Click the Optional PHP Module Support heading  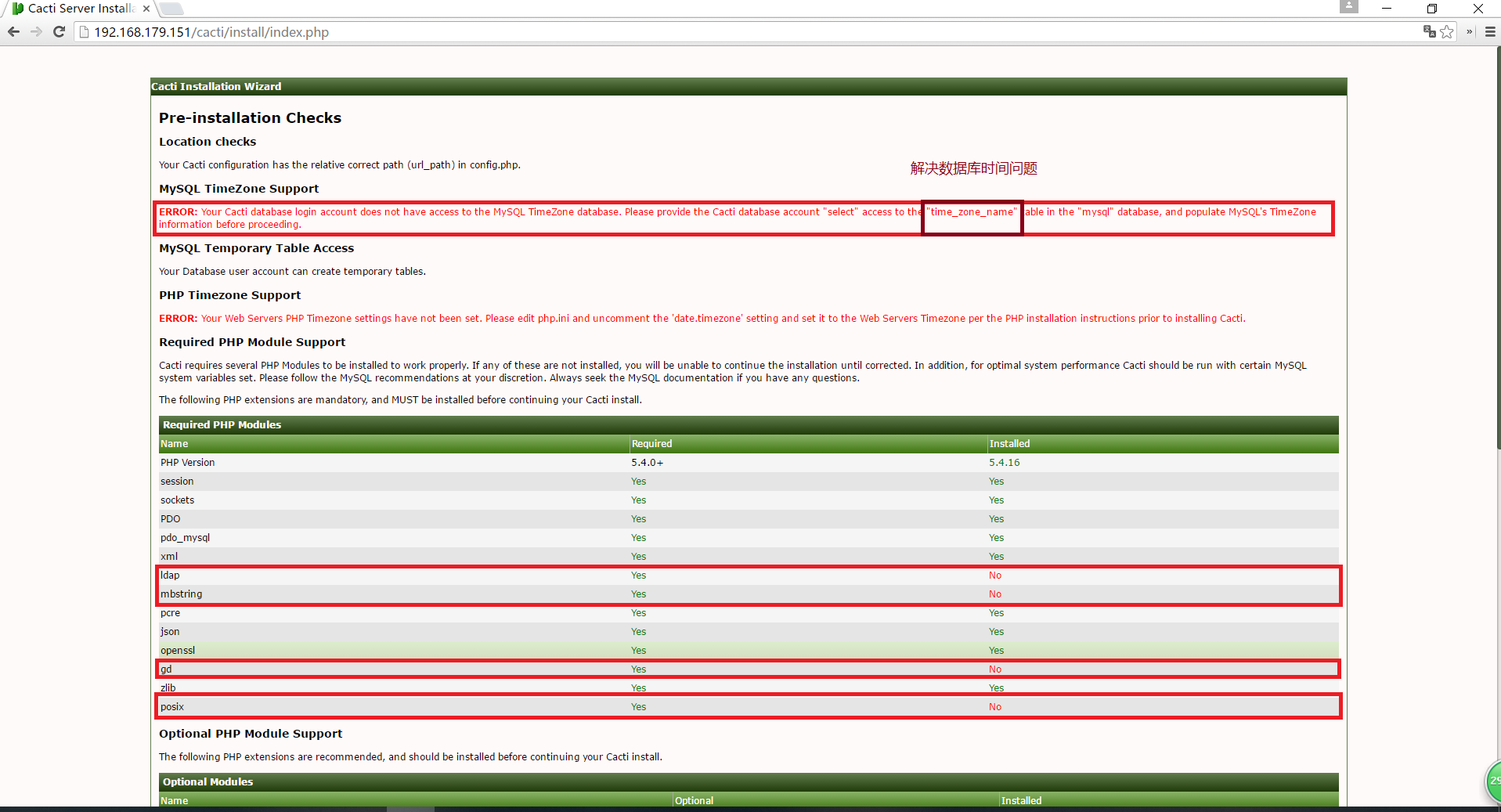point(251,734)
